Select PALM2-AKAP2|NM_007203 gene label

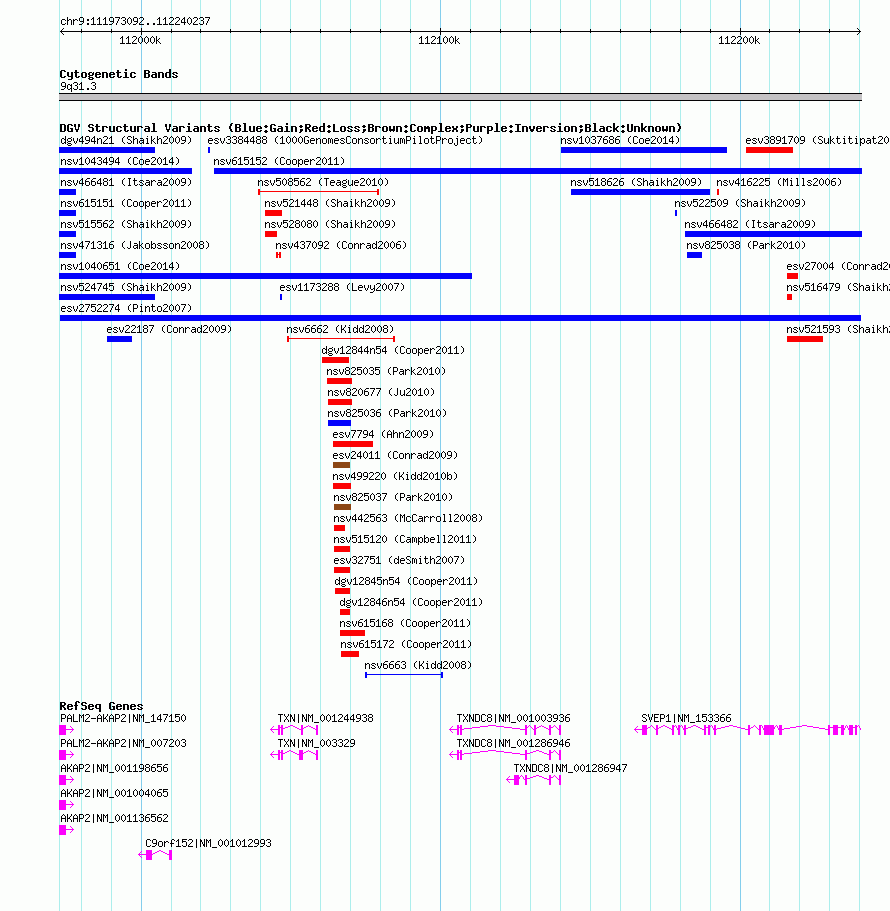pos(123,743)
